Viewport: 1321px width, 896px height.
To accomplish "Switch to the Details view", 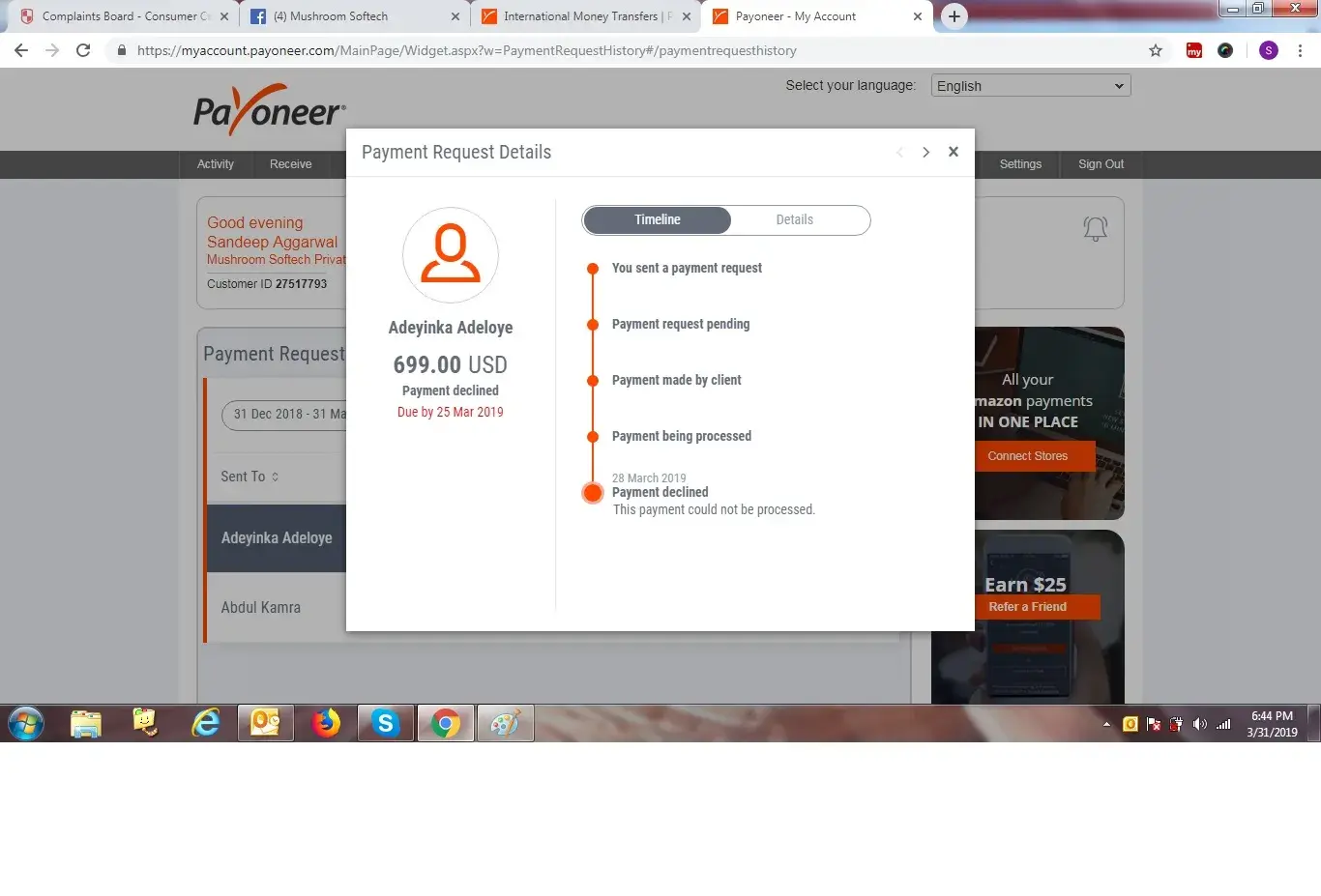I will click(x=795, y=219).
